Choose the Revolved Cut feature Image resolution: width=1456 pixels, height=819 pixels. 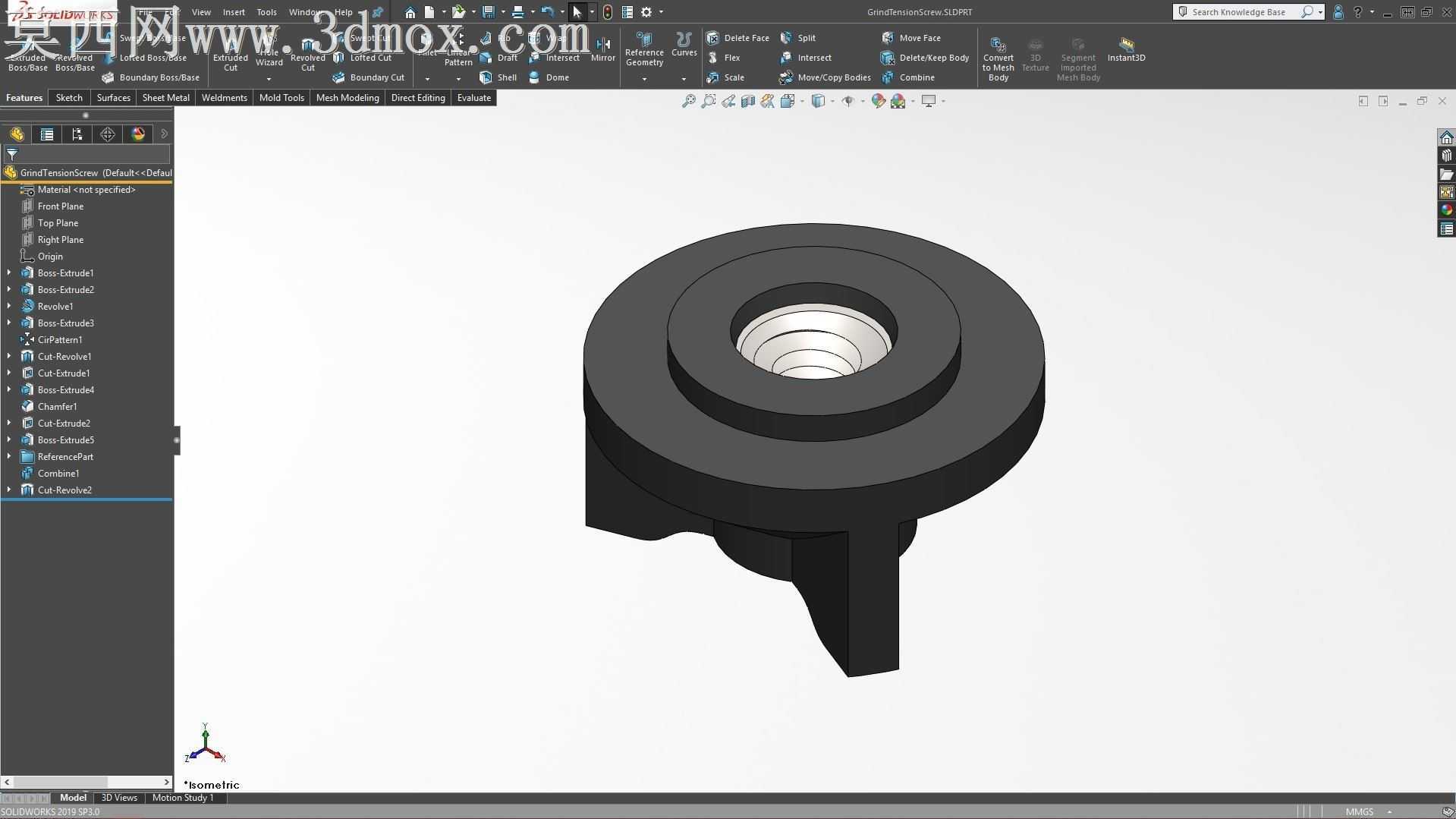pyautogui.click(x=307, y=55)
